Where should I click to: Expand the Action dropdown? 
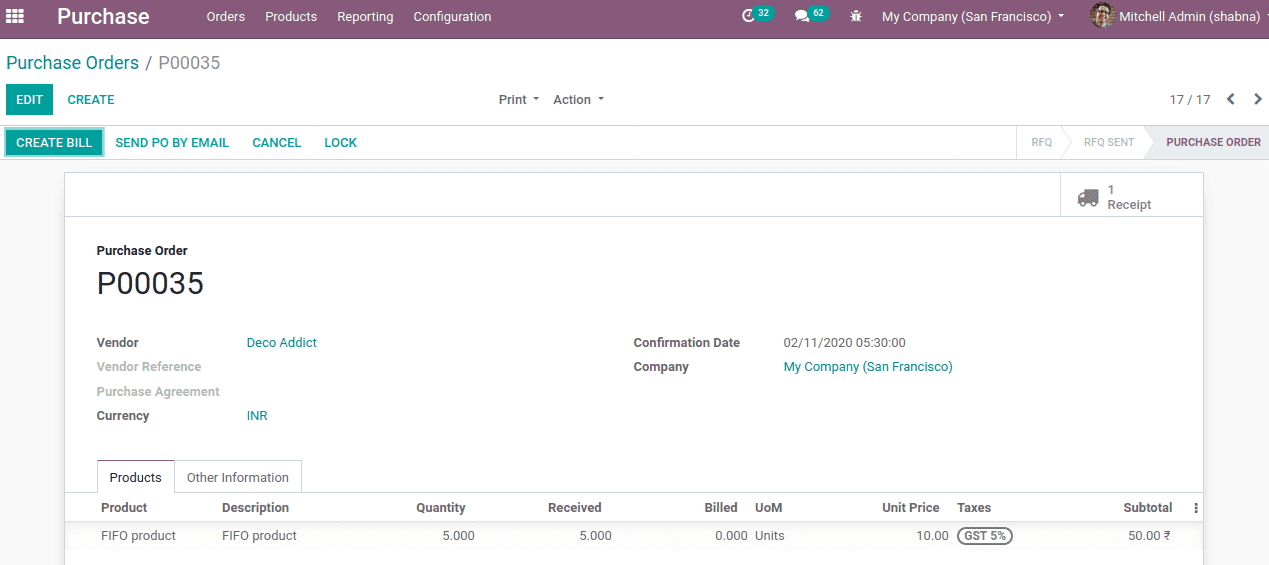click(579, 100)
